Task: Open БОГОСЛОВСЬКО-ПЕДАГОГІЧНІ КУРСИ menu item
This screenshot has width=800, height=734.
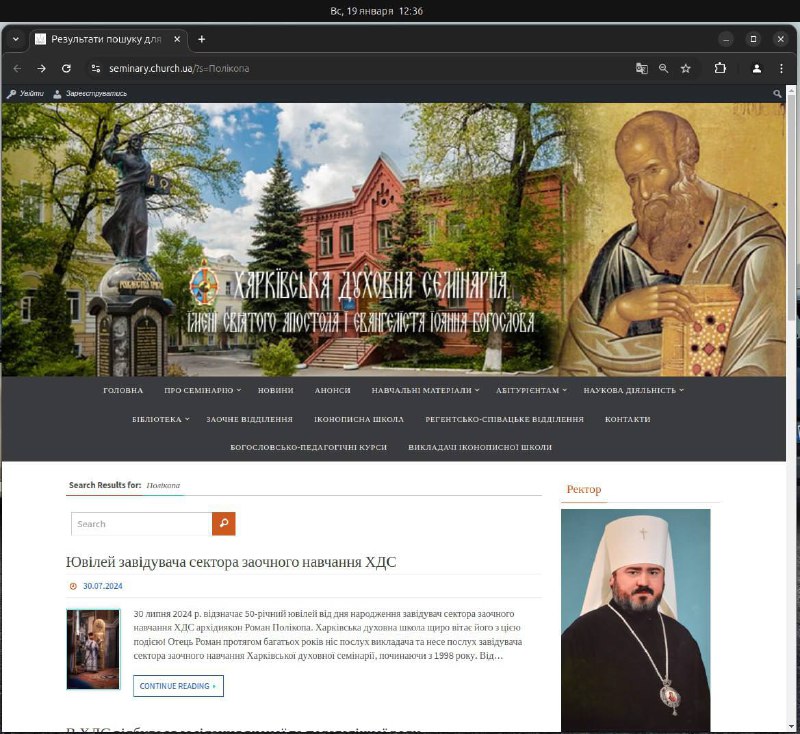Action: [x=309, y=447]
